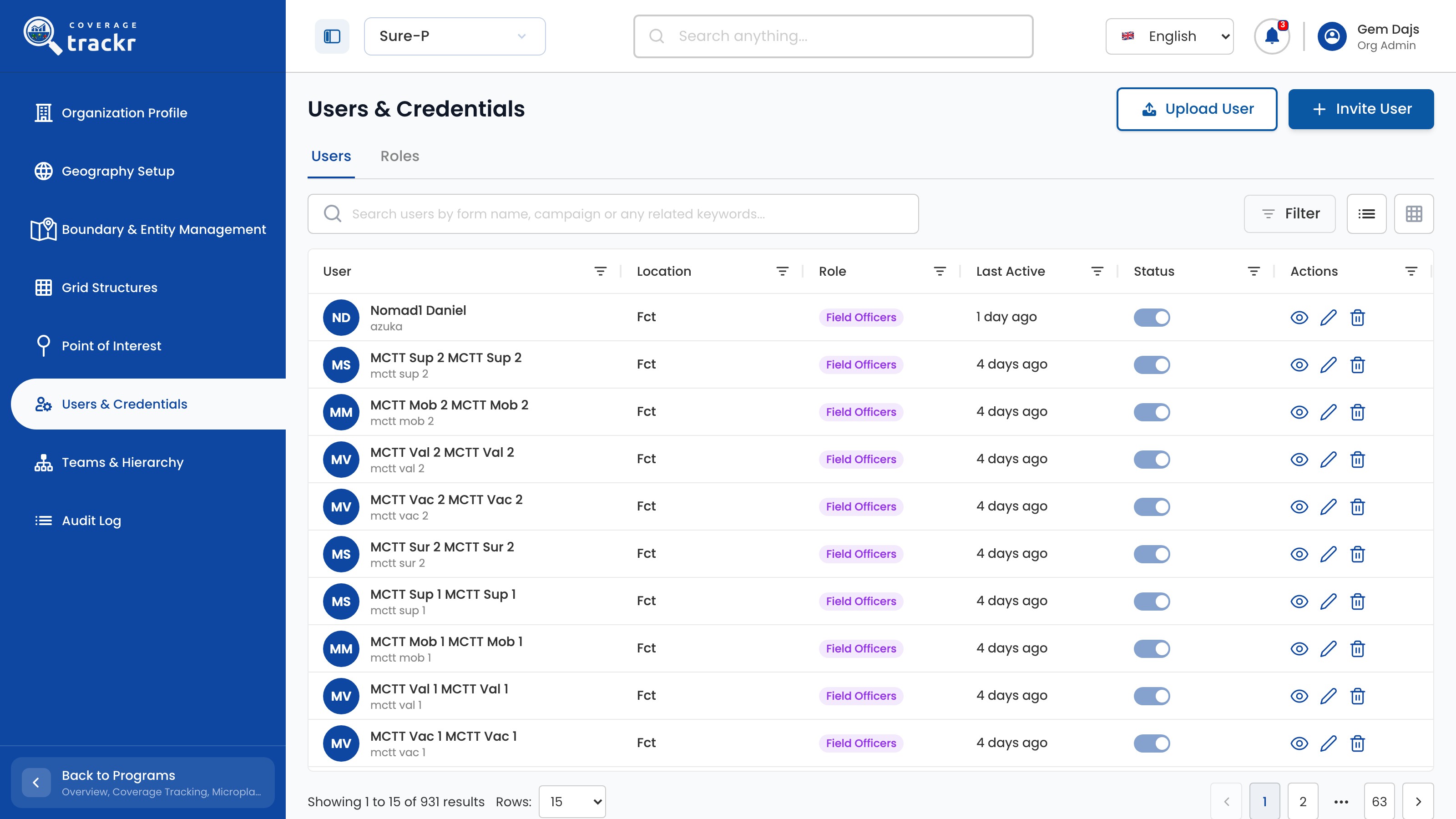View Nomad1 Daniel's details via eye icon
This screenshot has width=1456, height=819.
1299,318
